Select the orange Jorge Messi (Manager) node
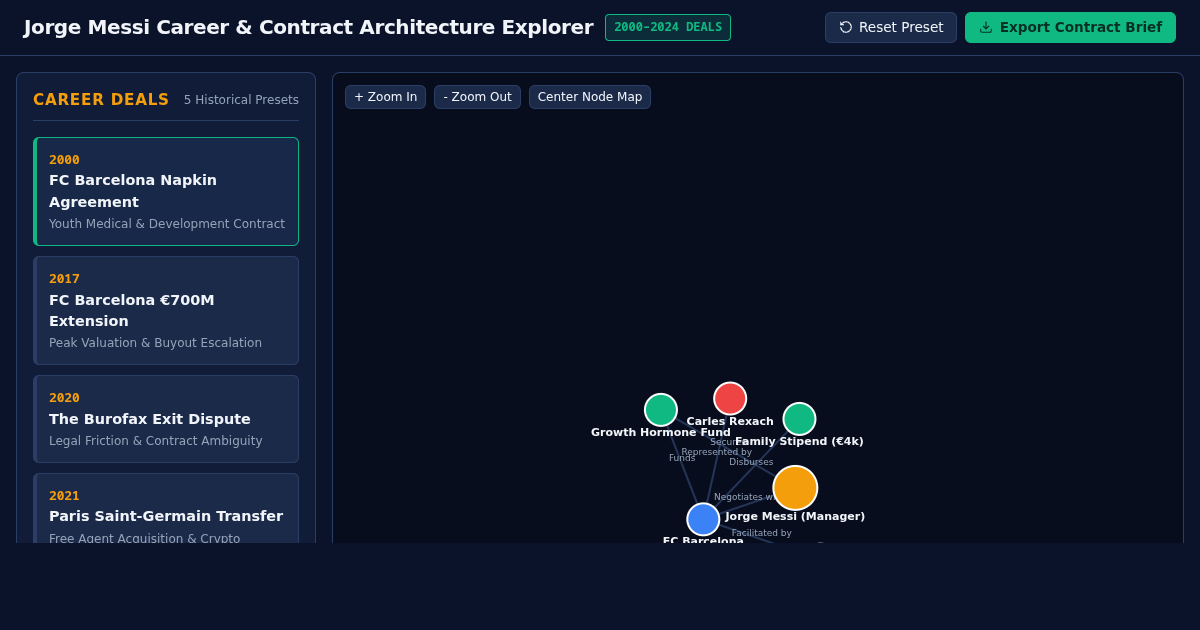Viewport: 1200px width, 630px height. tap(795, 488)
